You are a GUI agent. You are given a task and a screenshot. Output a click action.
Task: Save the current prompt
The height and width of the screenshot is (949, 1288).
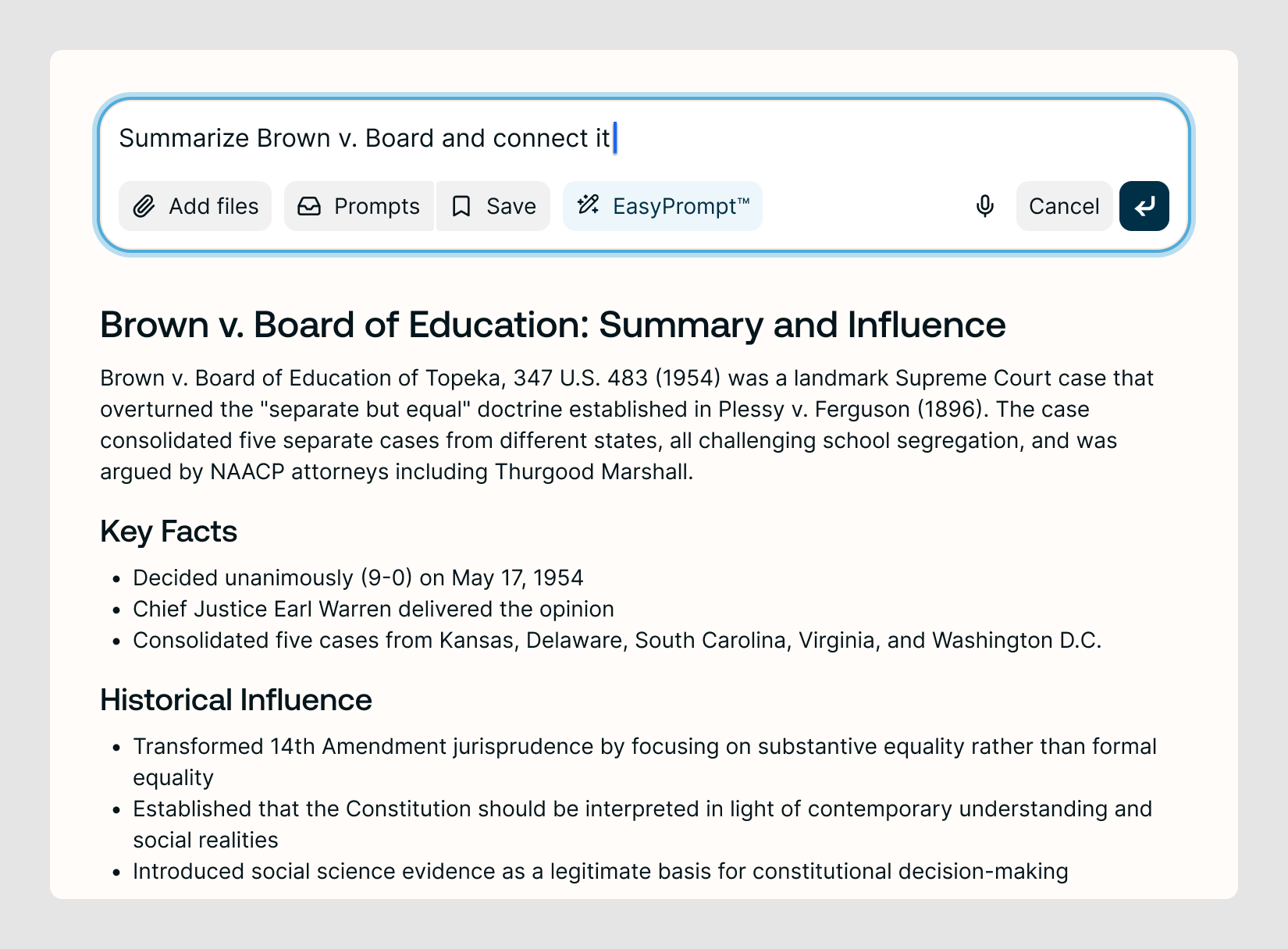[x=493, y=206]
